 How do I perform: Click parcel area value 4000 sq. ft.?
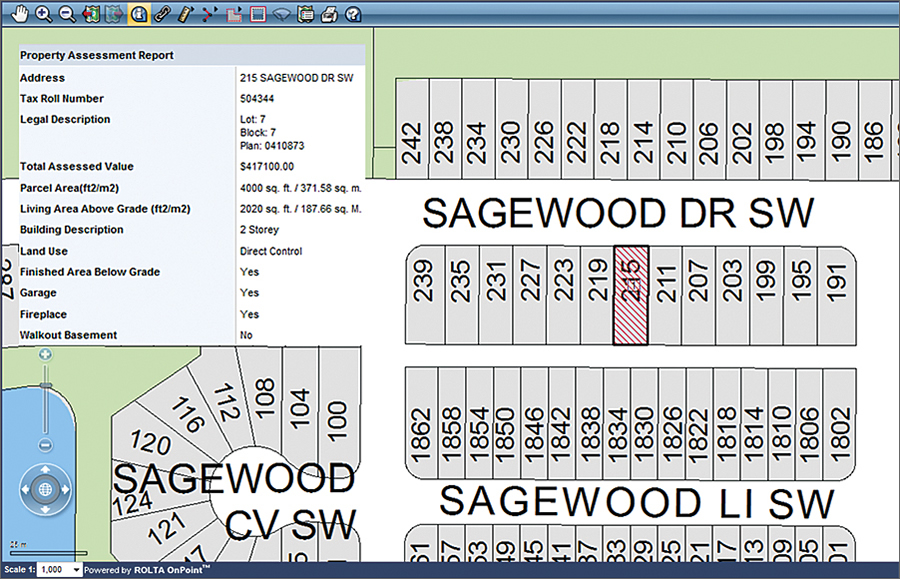301,188
